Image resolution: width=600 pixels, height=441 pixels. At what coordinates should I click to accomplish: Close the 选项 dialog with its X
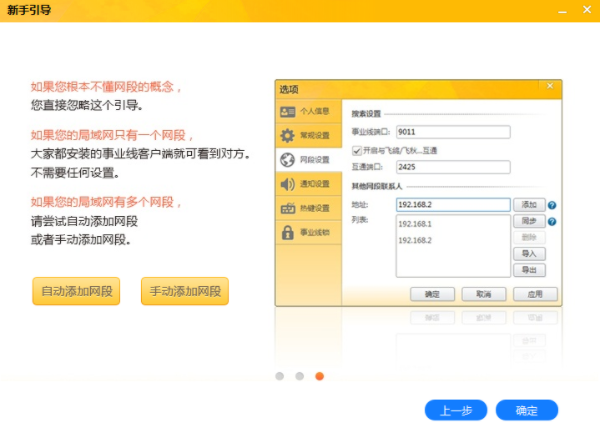pos(550,86)
